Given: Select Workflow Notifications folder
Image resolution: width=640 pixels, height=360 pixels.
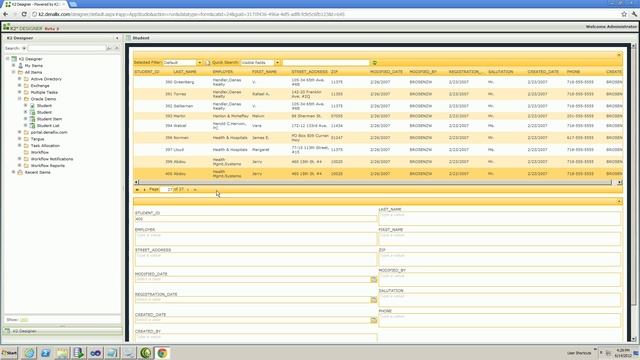Looking at the screenshot, I should coord(52,159).
